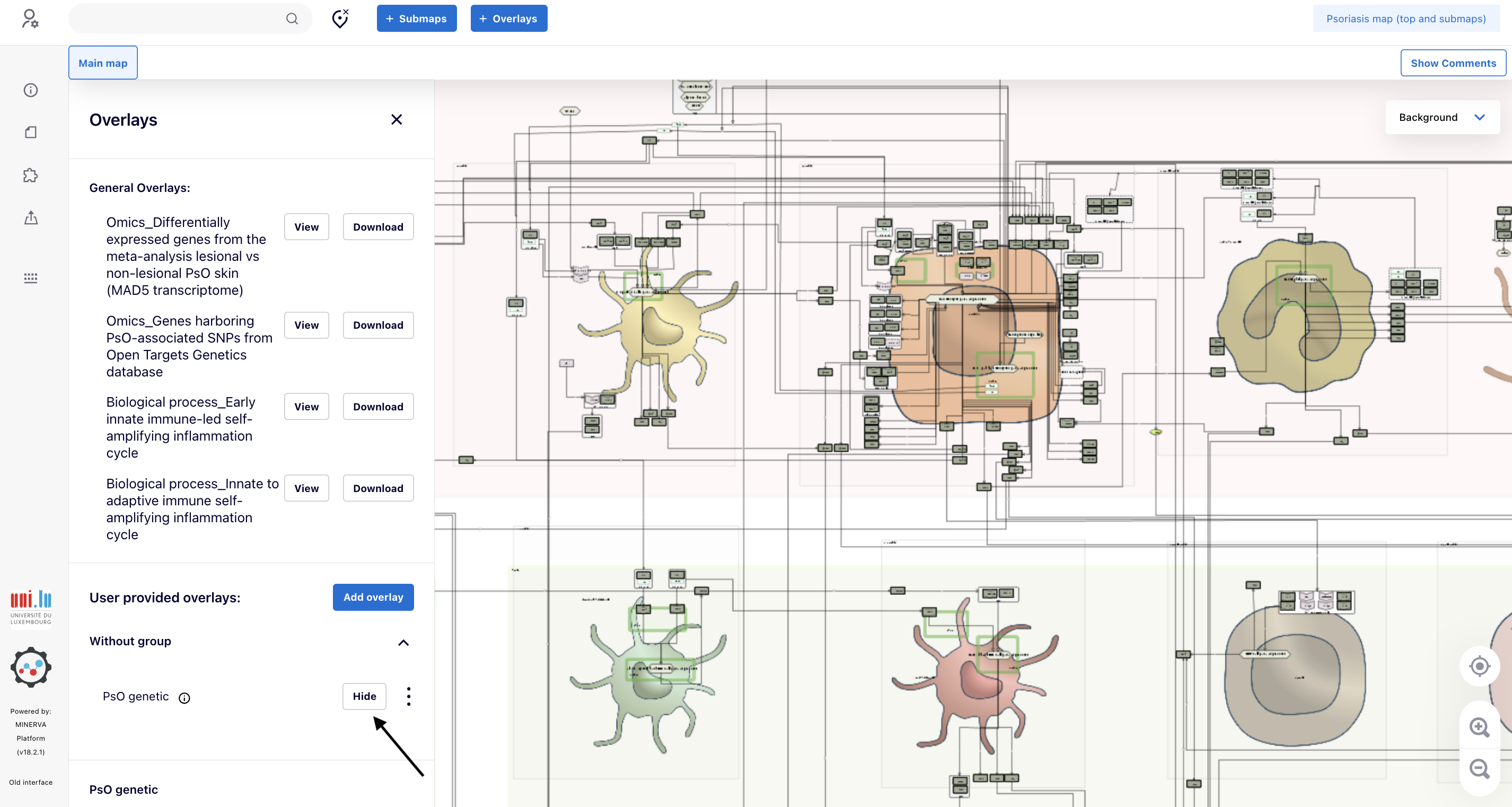Image resolution: width=1512 pixels, height=807 pixels.
Task: Click the export upload icon
Action: (x=31, y=218)
